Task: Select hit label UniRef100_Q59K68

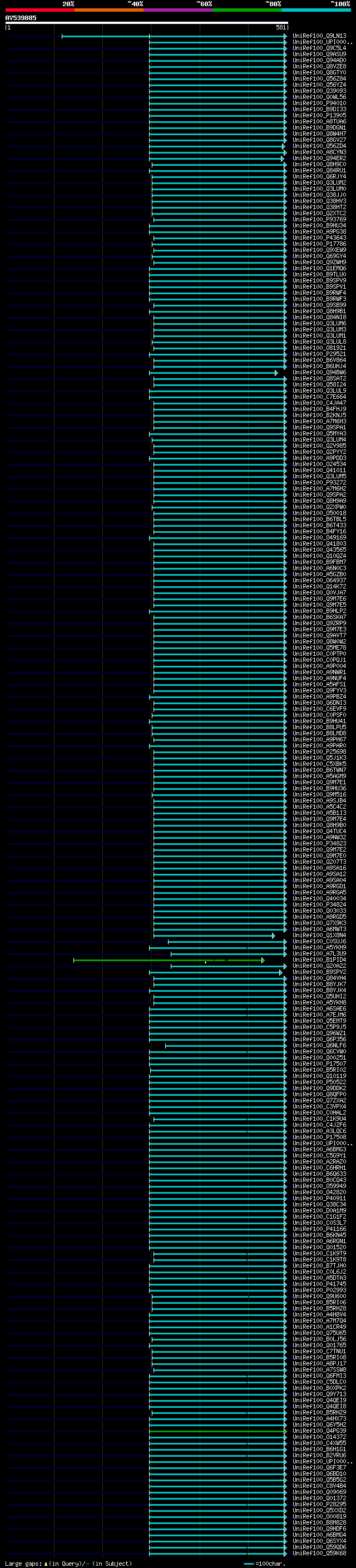Action: [x=319, y=1554]
